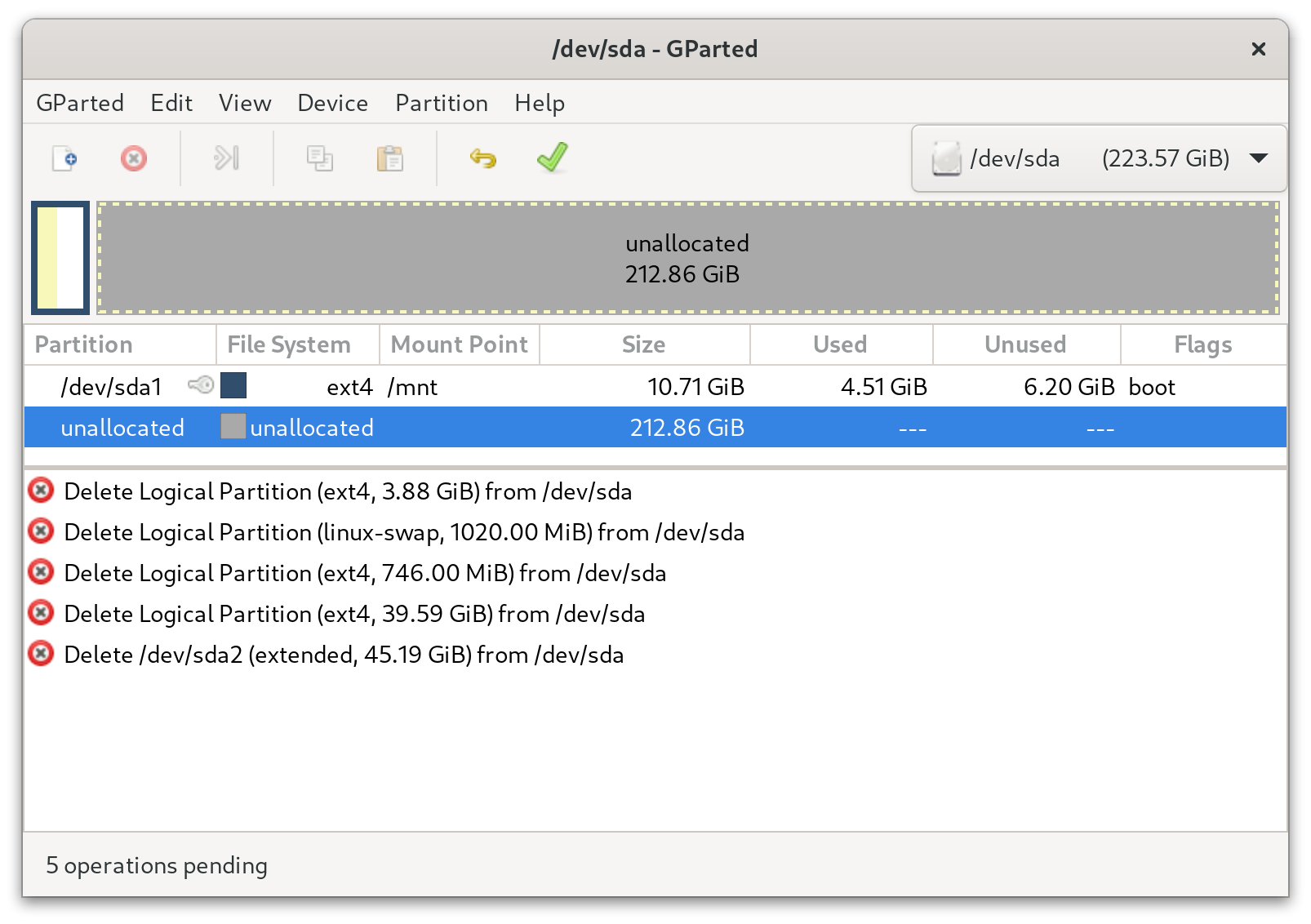Image resolution: width=1311 pixels, height=924 pixels.
Task: Open the Edit menu
Action: [x=171, y=103]
